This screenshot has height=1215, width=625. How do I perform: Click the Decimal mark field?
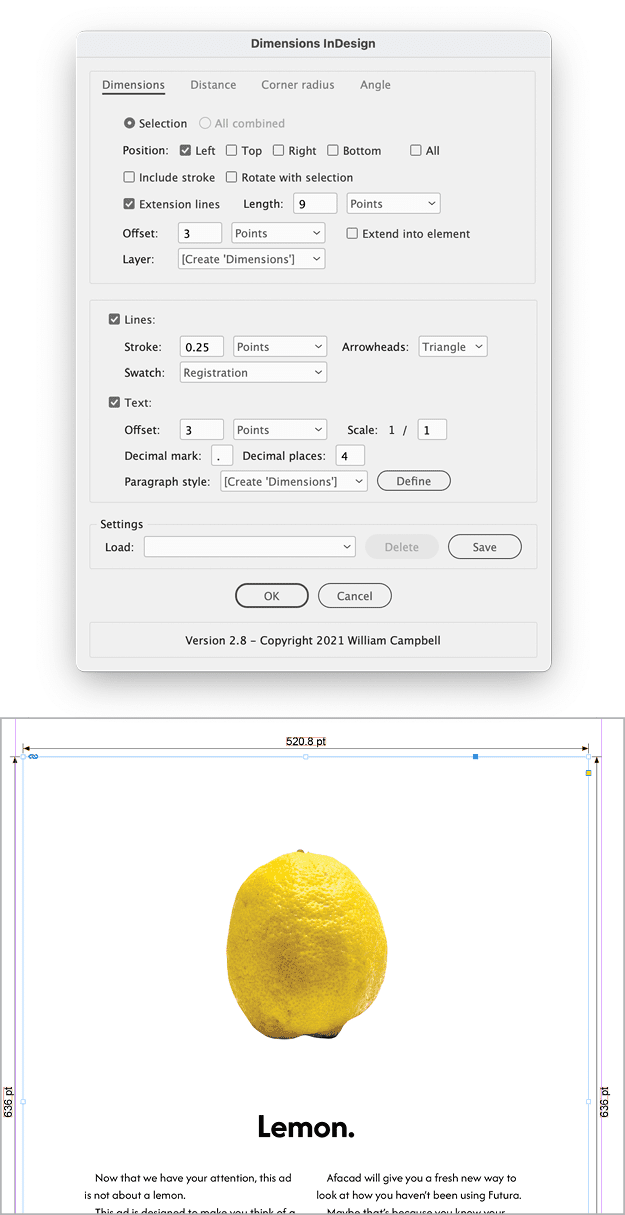222,456
